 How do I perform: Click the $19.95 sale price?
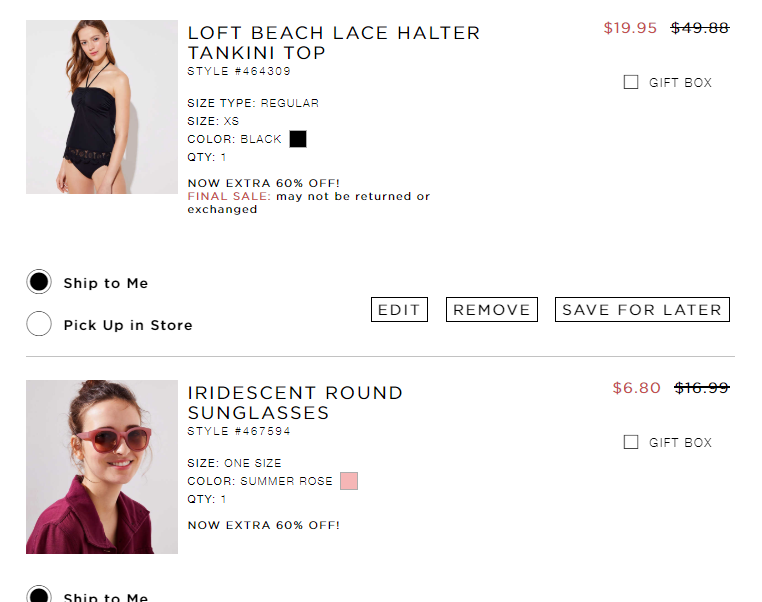630,28
